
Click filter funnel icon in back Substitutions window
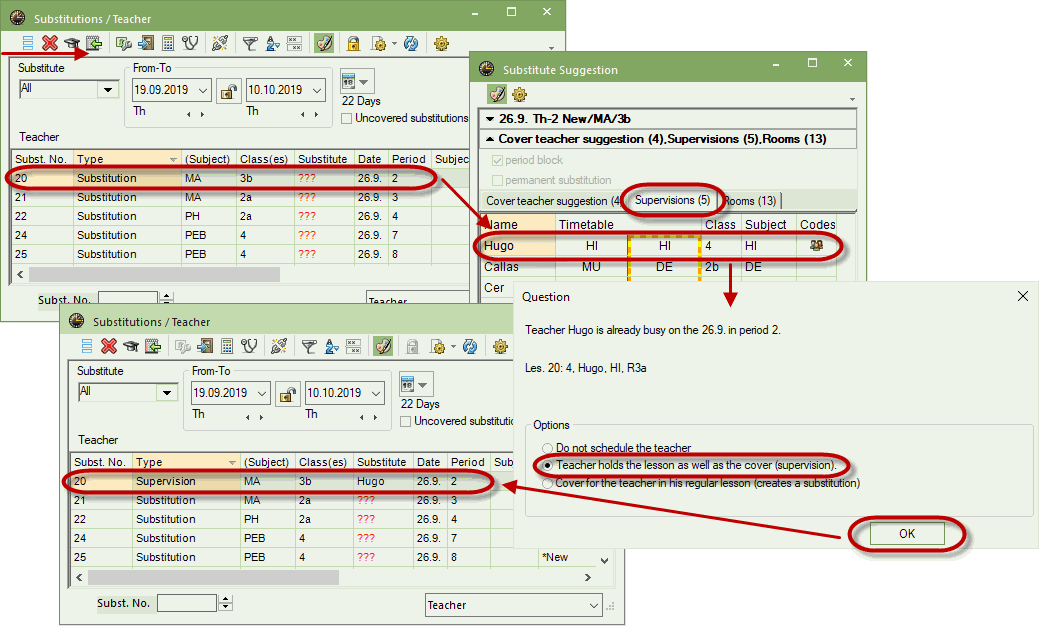[250, 44]
